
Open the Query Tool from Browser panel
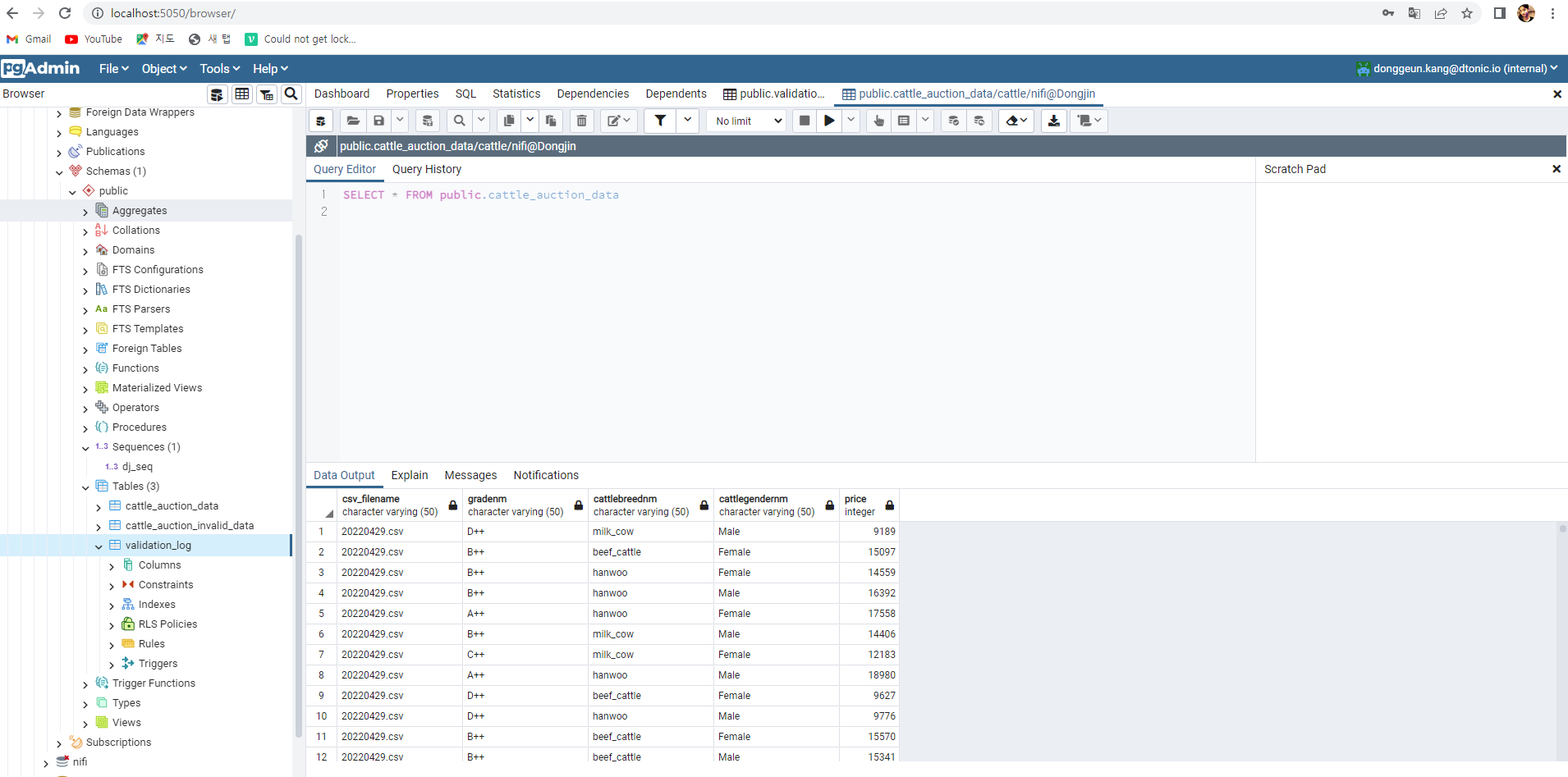point(217,94)
